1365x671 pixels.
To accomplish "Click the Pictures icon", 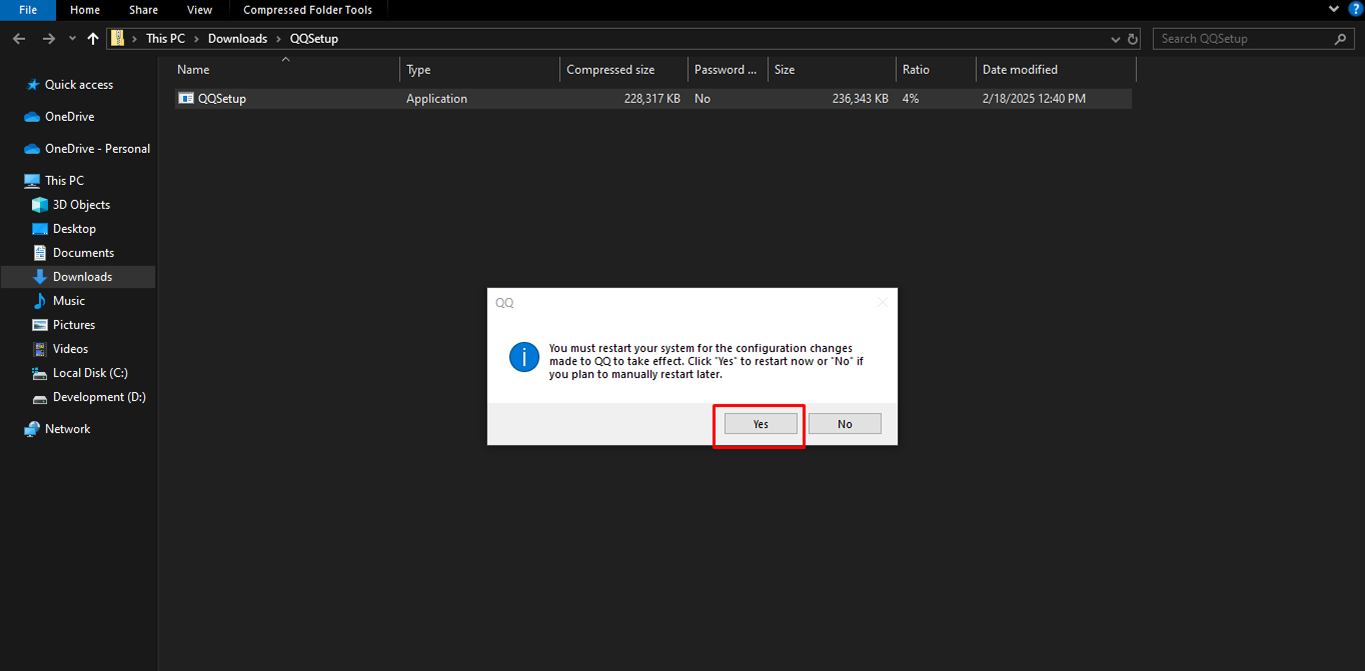I will [40, 325].
